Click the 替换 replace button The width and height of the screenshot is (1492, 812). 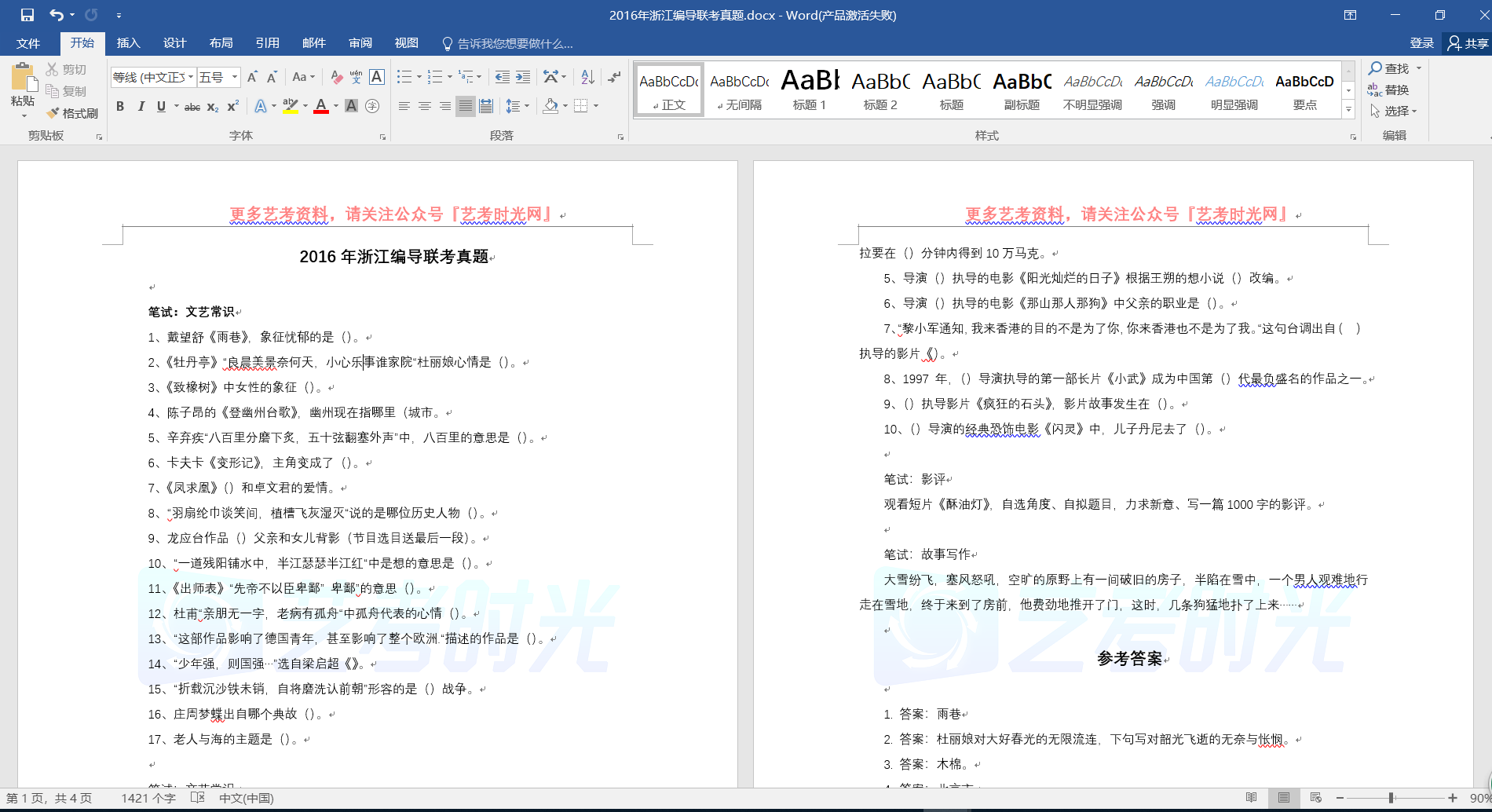(1388, 90)
